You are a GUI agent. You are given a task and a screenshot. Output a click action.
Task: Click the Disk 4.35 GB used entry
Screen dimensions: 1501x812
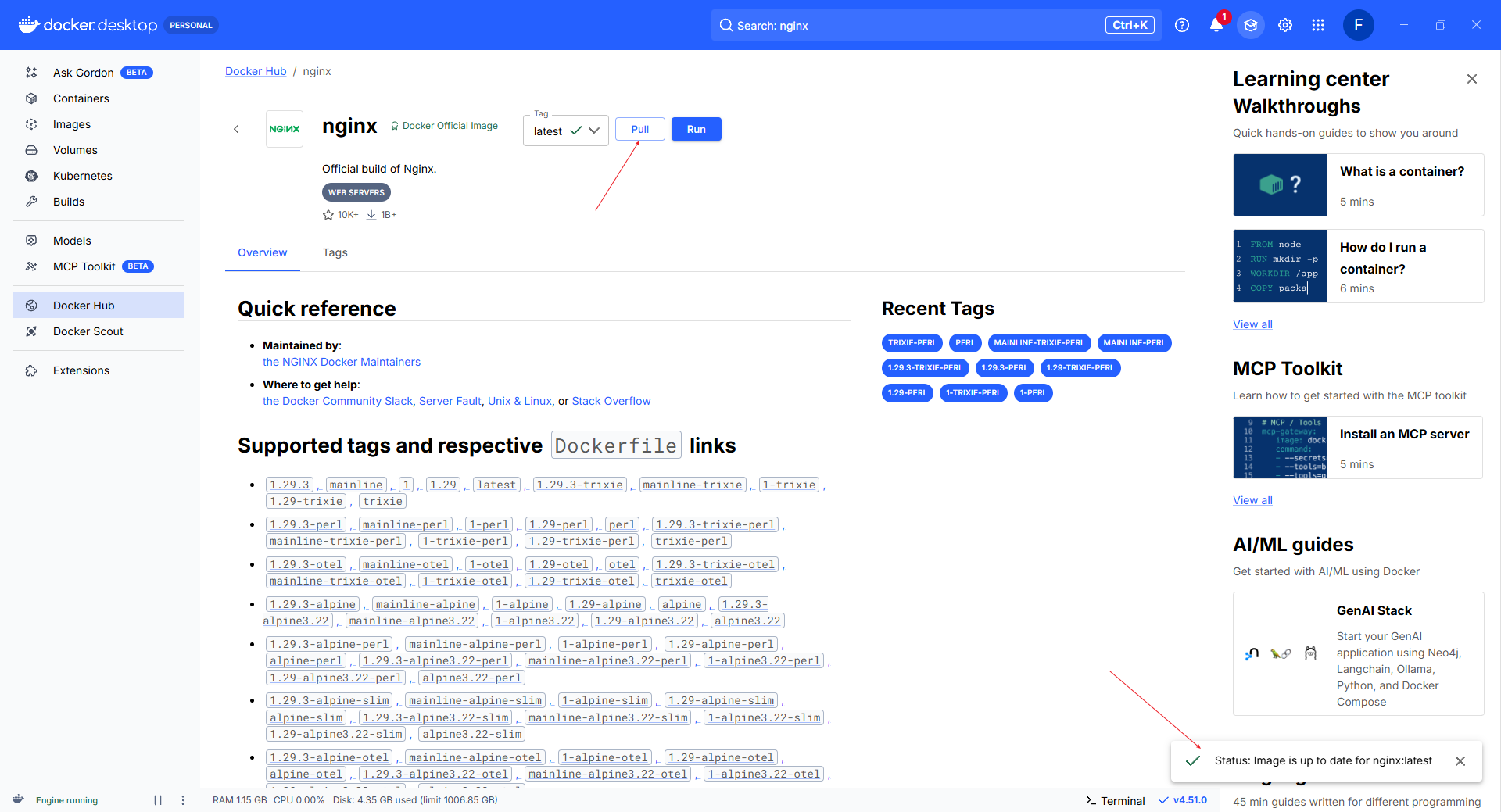(x=415, y=800)
